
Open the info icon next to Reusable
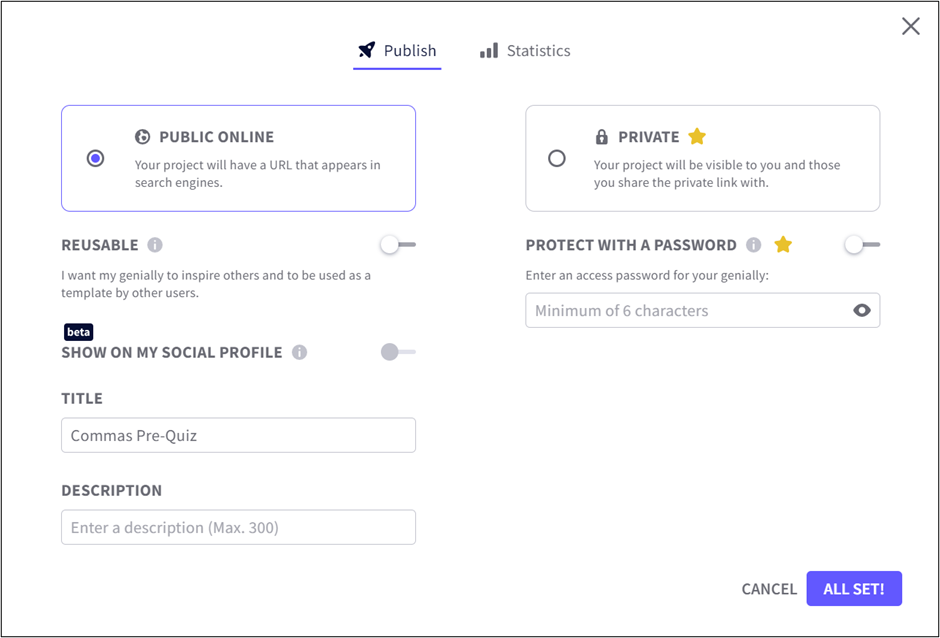pos(155,245)
